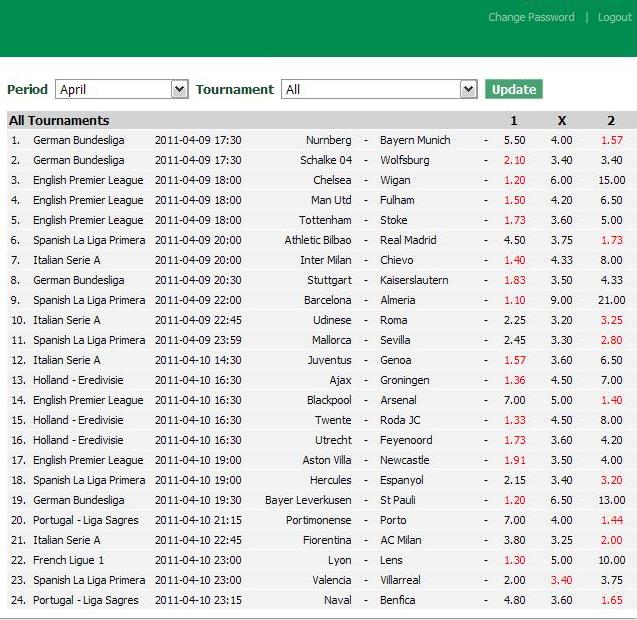Select away odds 21.00 for Almeria
637x620 pixels.
(x=611, y=300)
